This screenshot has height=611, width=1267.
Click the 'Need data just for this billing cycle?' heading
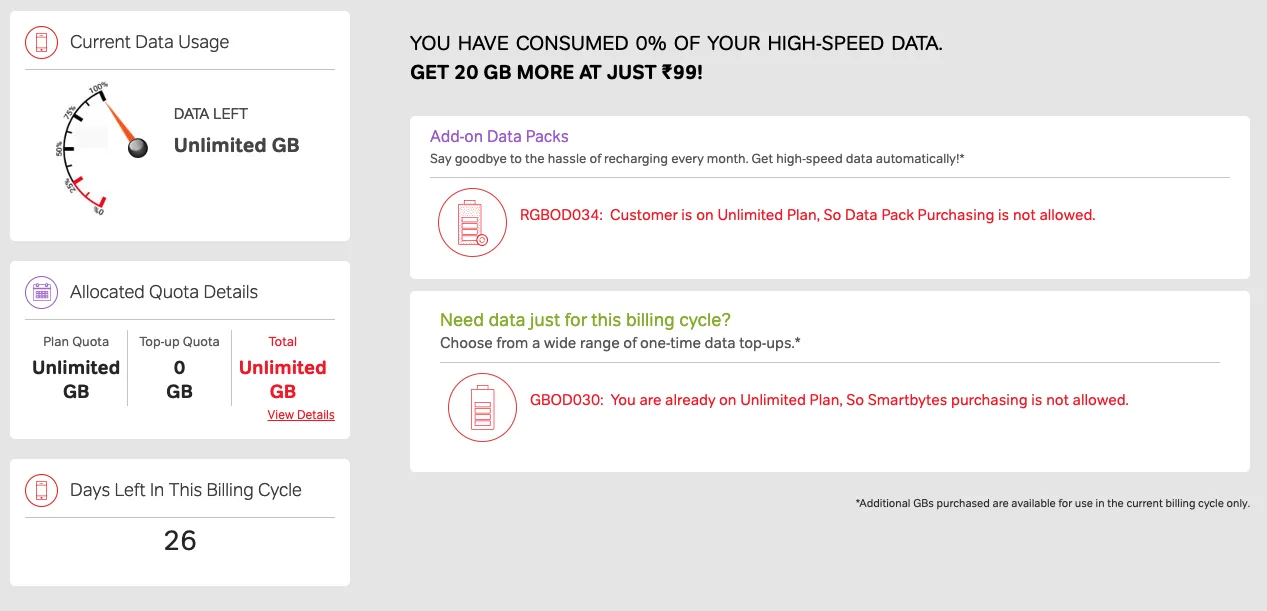point(585,320)
